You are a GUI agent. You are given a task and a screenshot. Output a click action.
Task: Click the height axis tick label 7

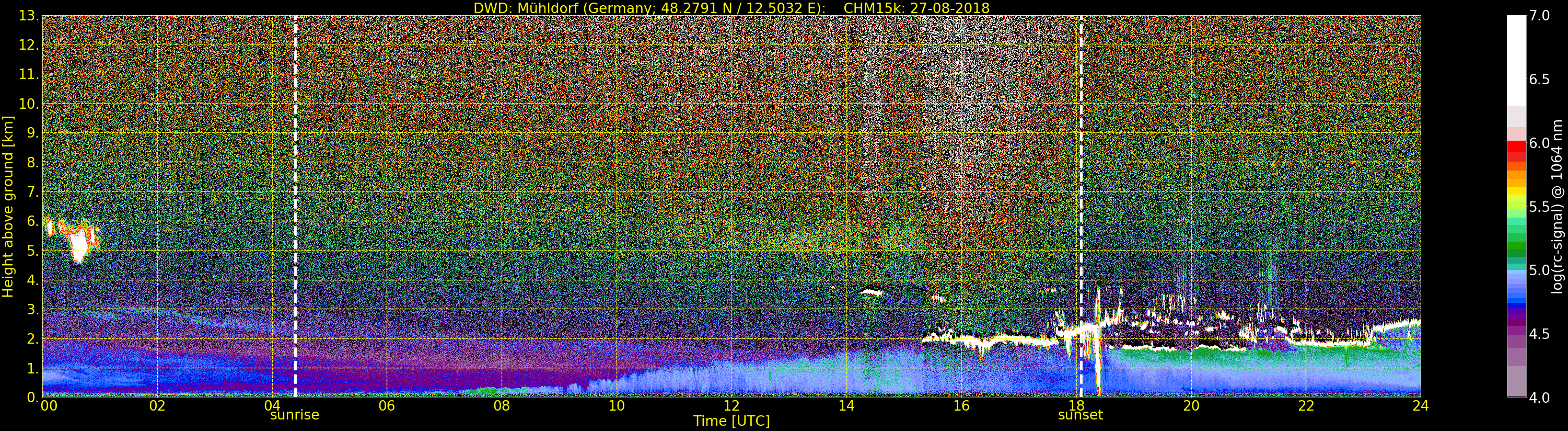click(33, 192)
